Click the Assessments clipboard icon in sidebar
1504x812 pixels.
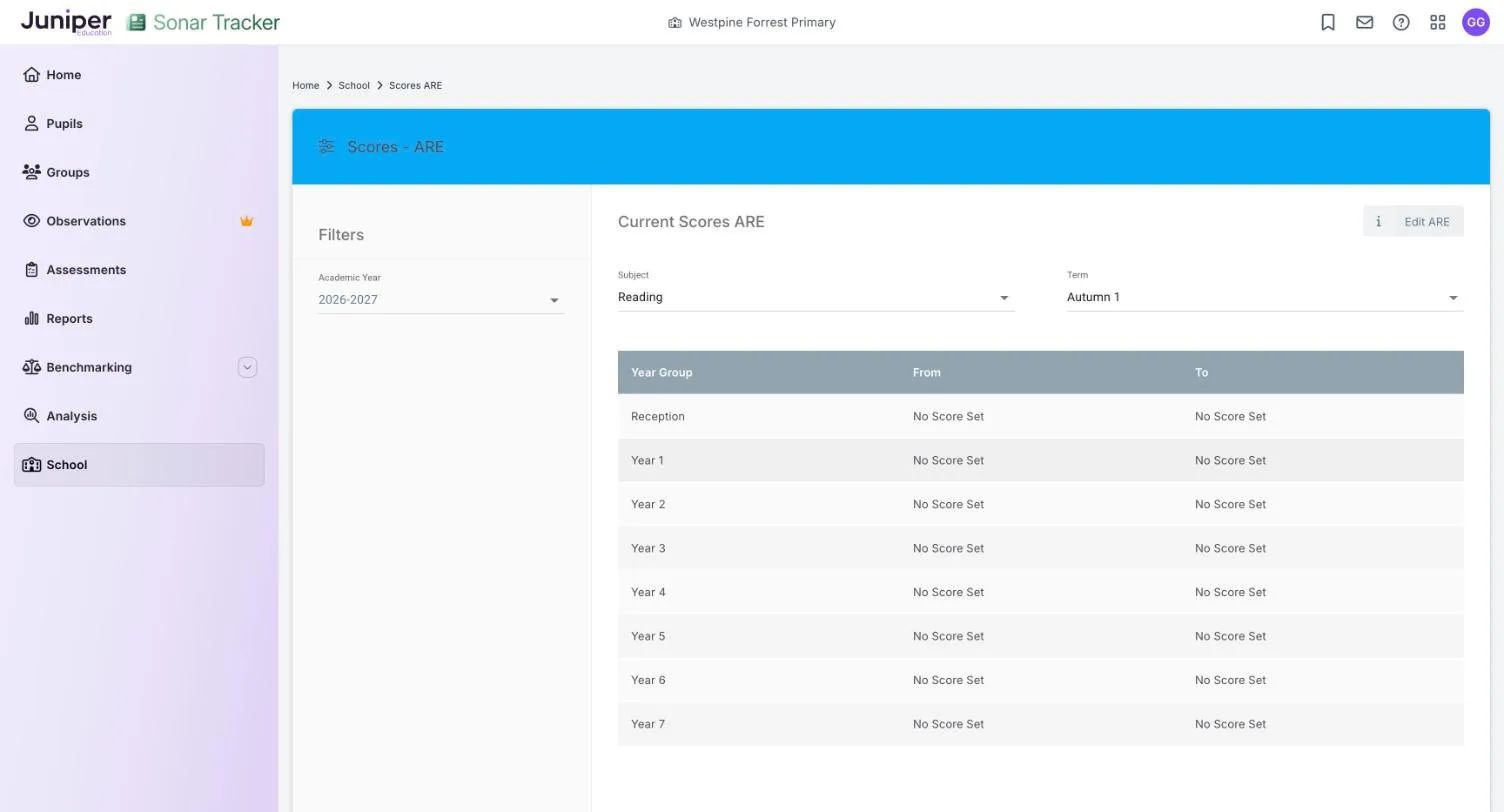click(31, 270)
